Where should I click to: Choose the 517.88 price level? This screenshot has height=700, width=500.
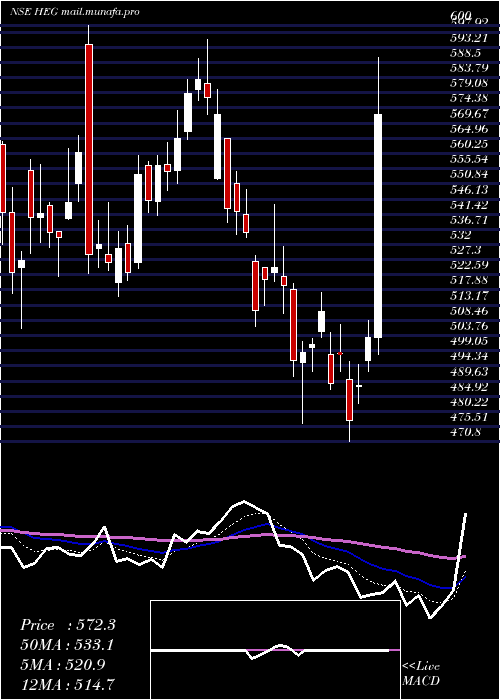[x=468, y=280]
